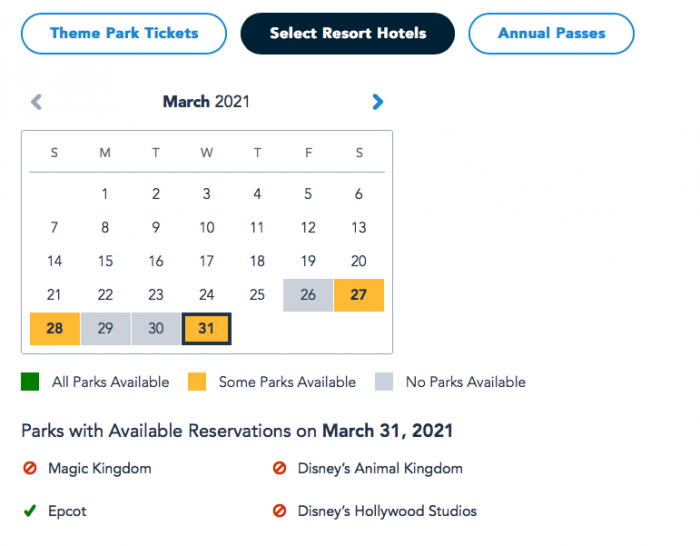The height and width of the screenshot is (546, 700).
Task: Go to the previous month arrow
Action: 37,101
